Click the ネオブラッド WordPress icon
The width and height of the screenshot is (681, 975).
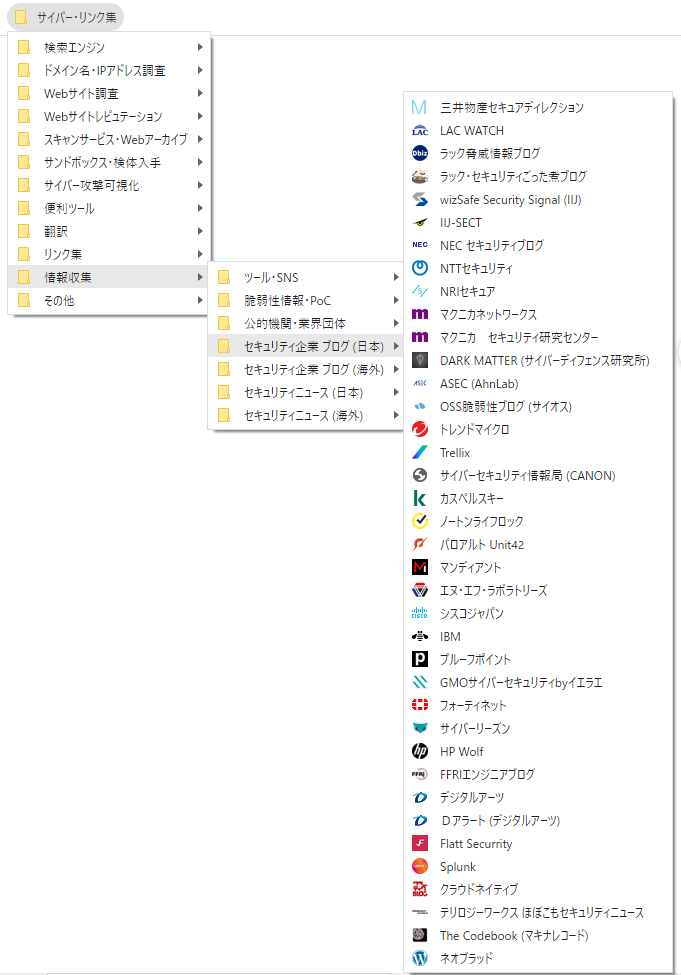(420, 959)
